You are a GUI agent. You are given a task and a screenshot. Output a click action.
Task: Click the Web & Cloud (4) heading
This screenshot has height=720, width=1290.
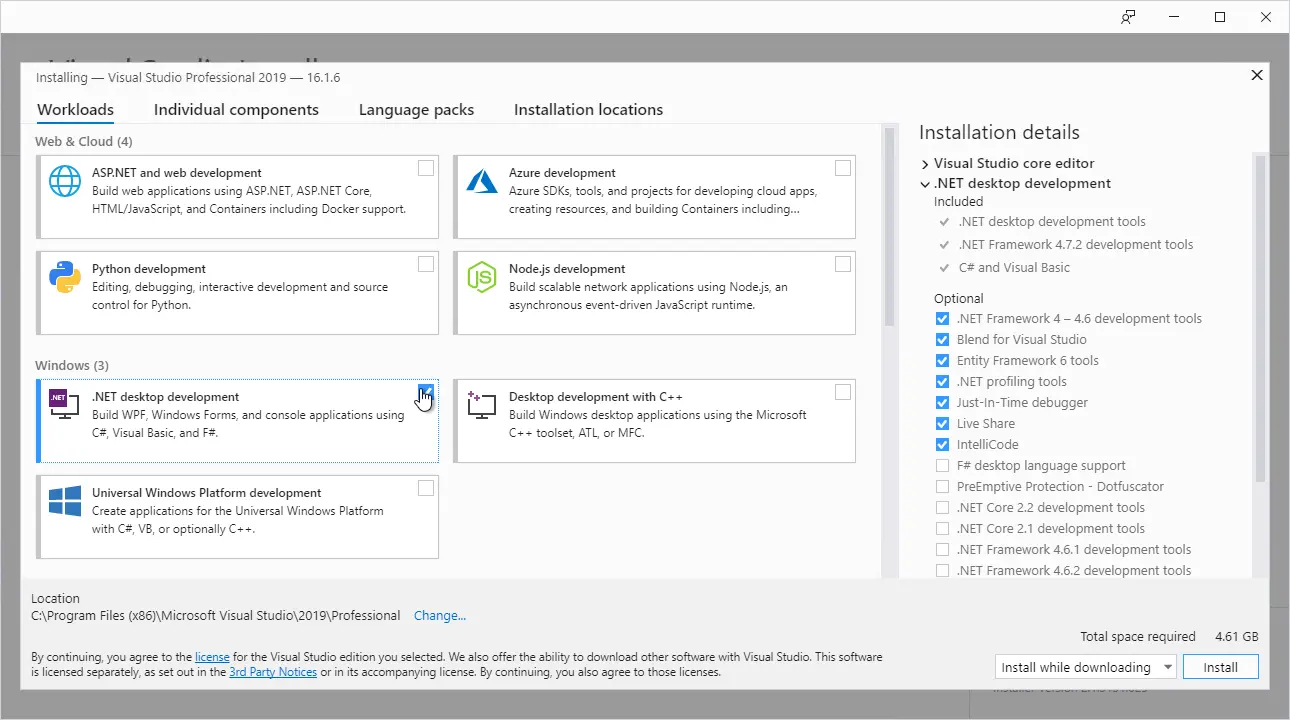point(84,142)
